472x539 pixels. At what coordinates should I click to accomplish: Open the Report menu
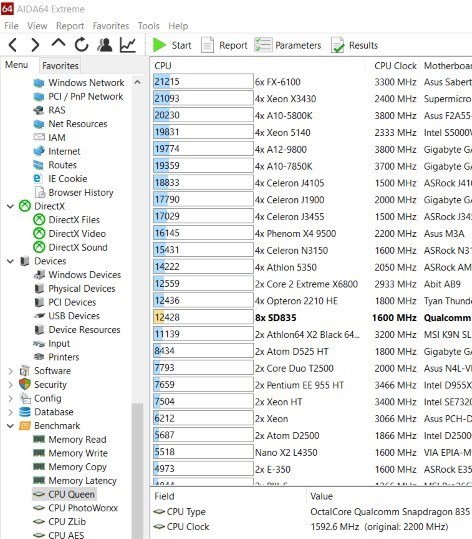coord(70,26)
